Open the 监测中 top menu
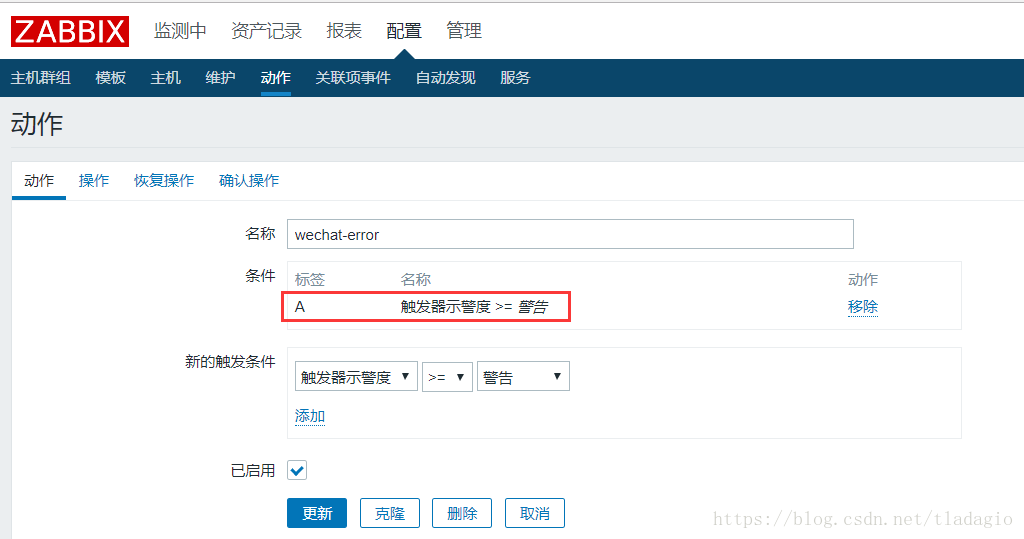This screenshot has height=539, width=1024. coord(180,31)
